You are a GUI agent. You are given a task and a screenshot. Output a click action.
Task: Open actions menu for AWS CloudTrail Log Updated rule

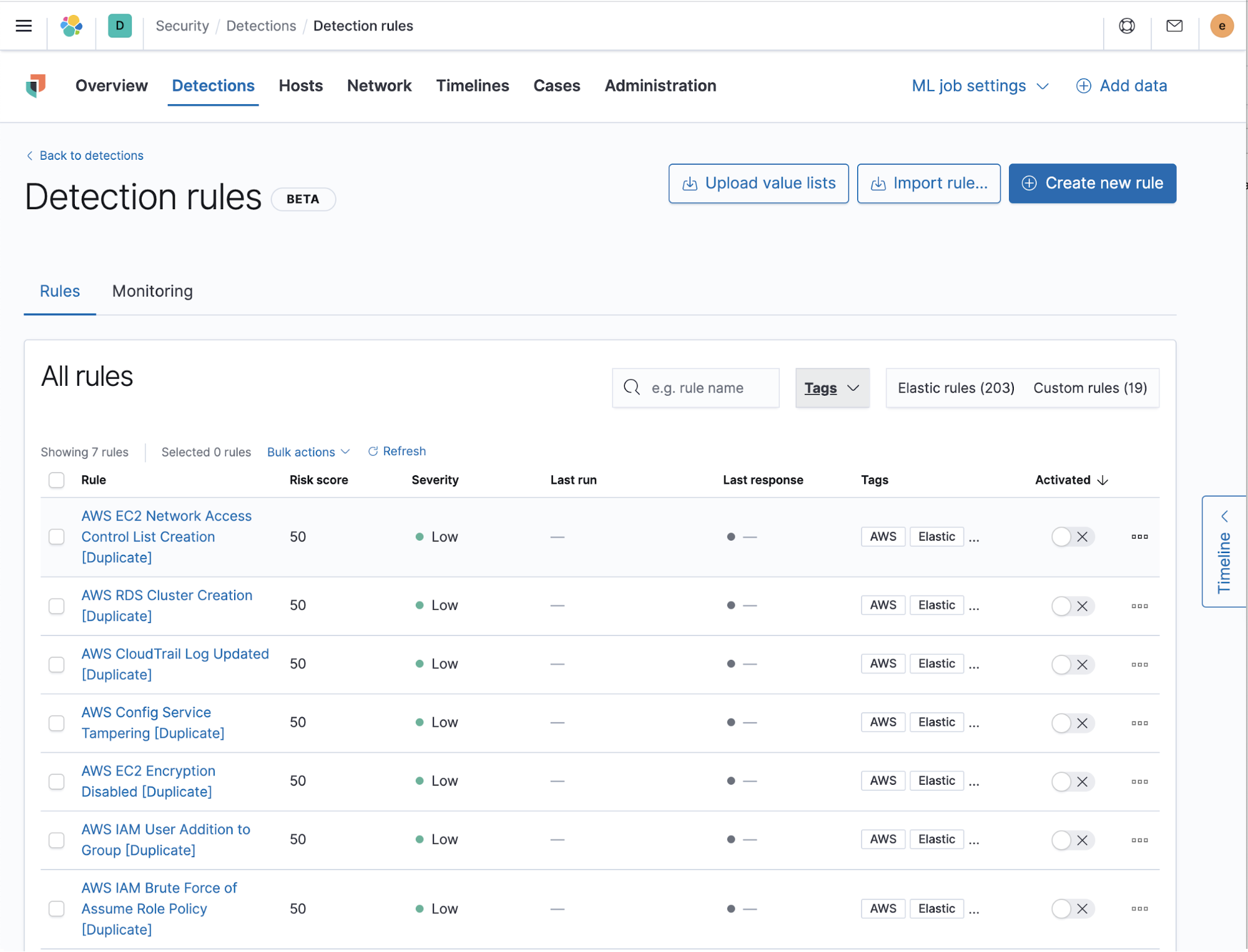[x=1139, y=664]
